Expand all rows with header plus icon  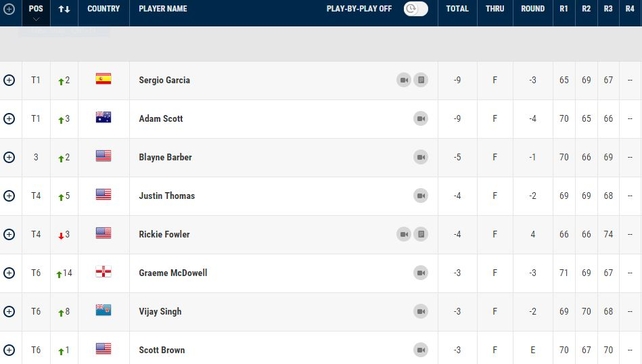coord(9,9)
